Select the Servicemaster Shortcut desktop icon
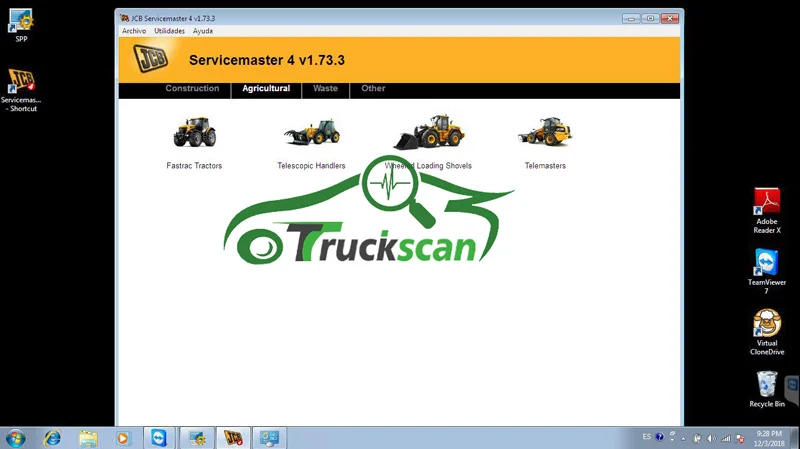This screenshot has width=800, height=449. [x=21, y=90]
